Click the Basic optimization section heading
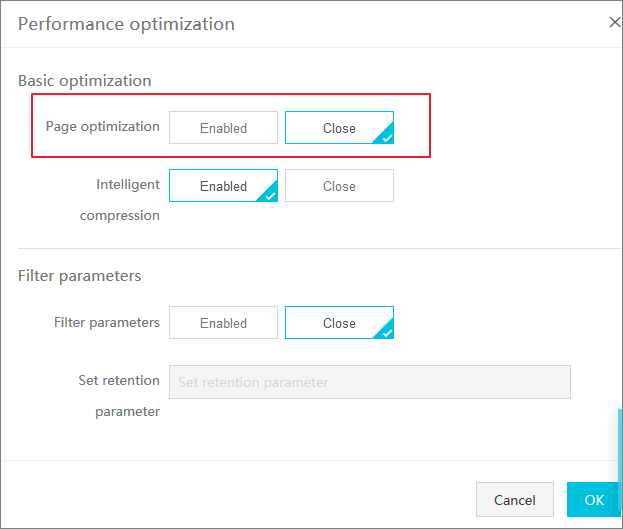This screenshot has width=623, height=529. click(85, 81)
